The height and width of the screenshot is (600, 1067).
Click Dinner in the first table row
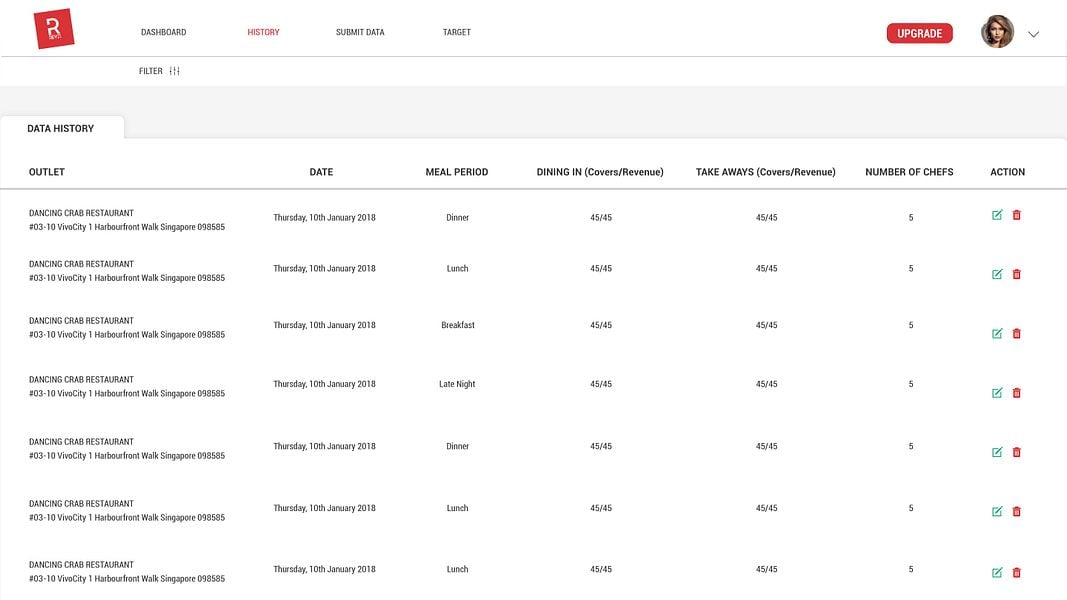[457, 218]
